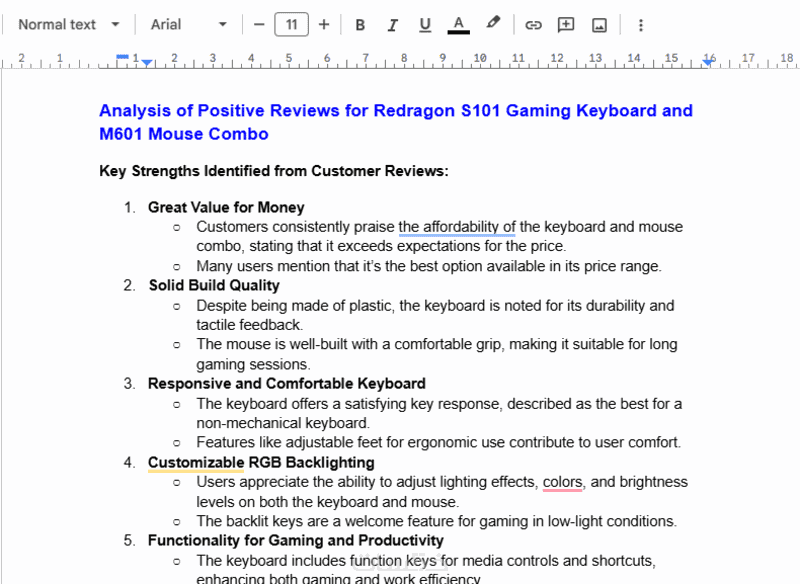Click the first line indent marker on ruler

tap(122, 57)
